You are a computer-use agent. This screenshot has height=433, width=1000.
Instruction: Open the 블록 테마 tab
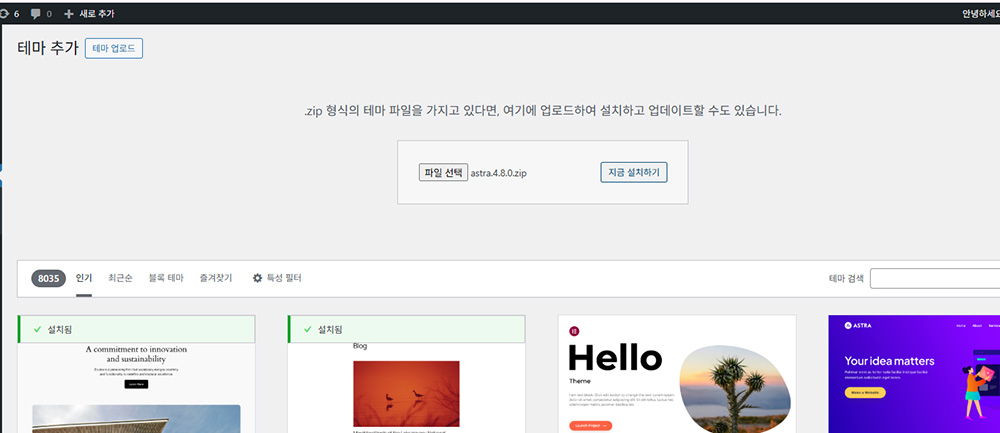pyautogui.click(x=165, y=278)
